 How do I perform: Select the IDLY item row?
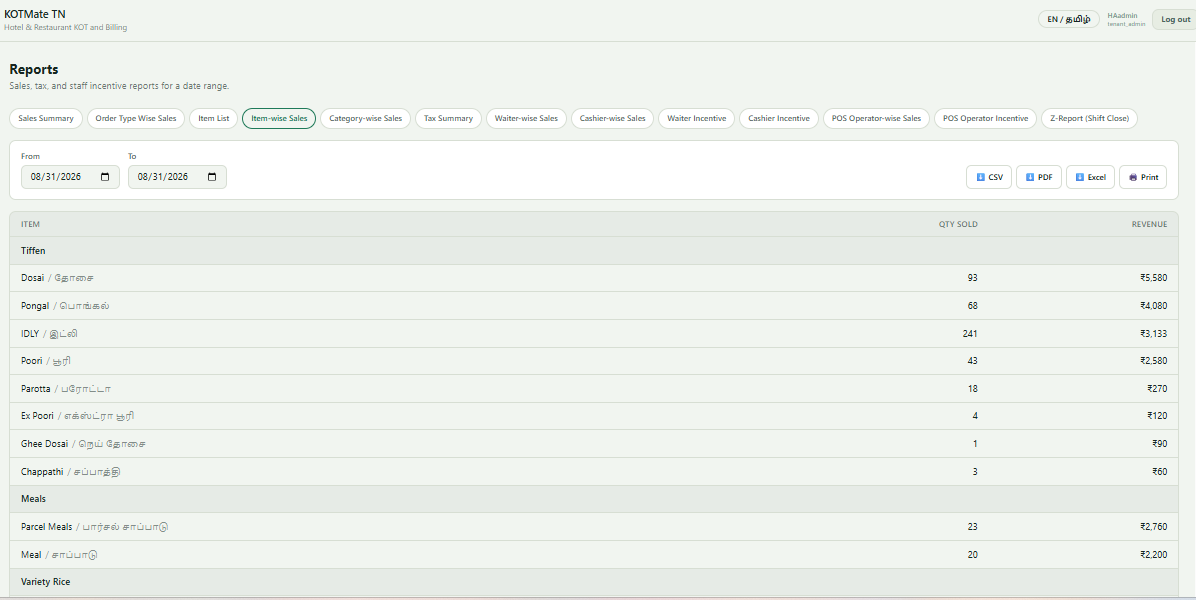[x=593, y=333]
